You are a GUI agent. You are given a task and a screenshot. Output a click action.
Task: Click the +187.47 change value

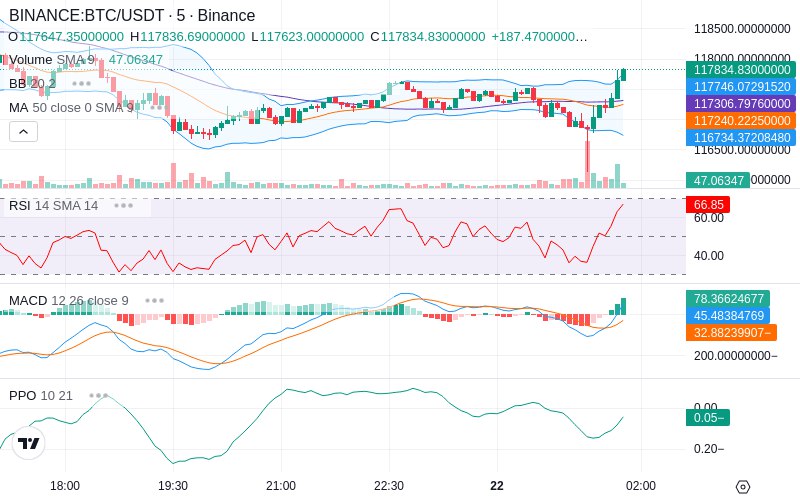[x=539, y=37]
